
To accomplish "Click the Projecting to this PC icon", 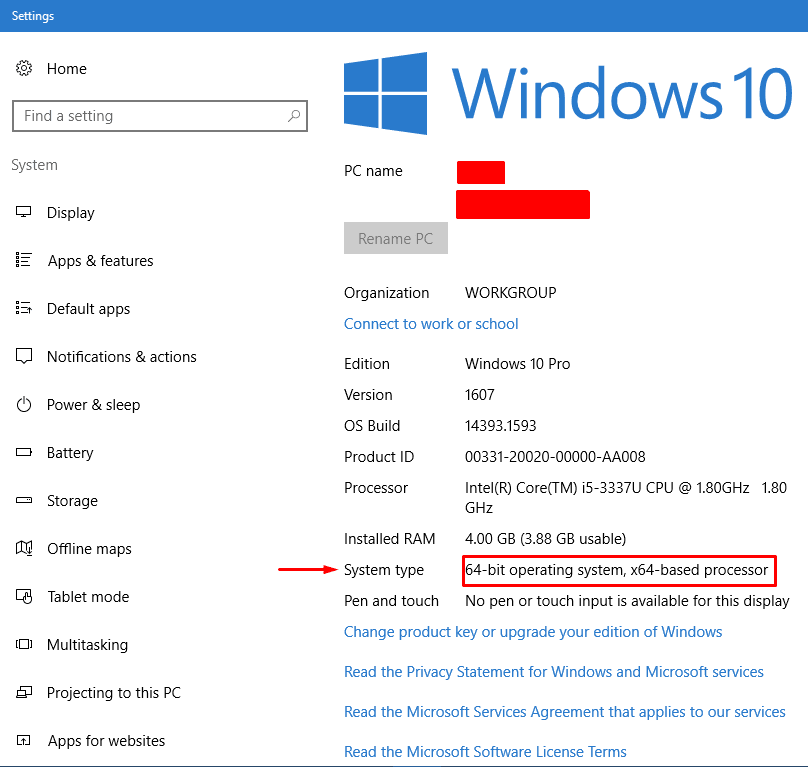I will [x=24, y=692].
